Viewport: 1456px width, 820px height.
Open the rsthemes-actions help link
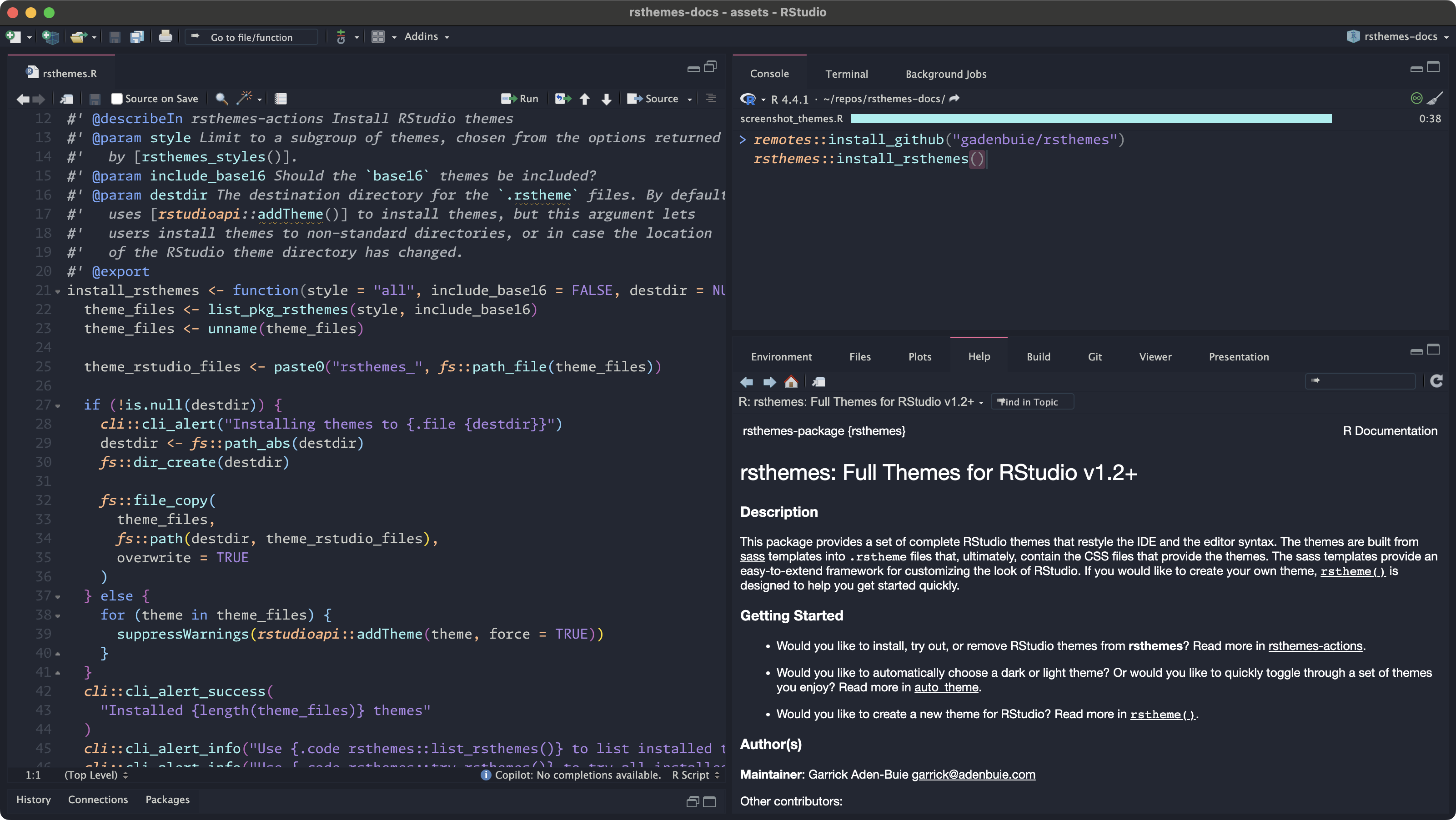(1315, 646)
